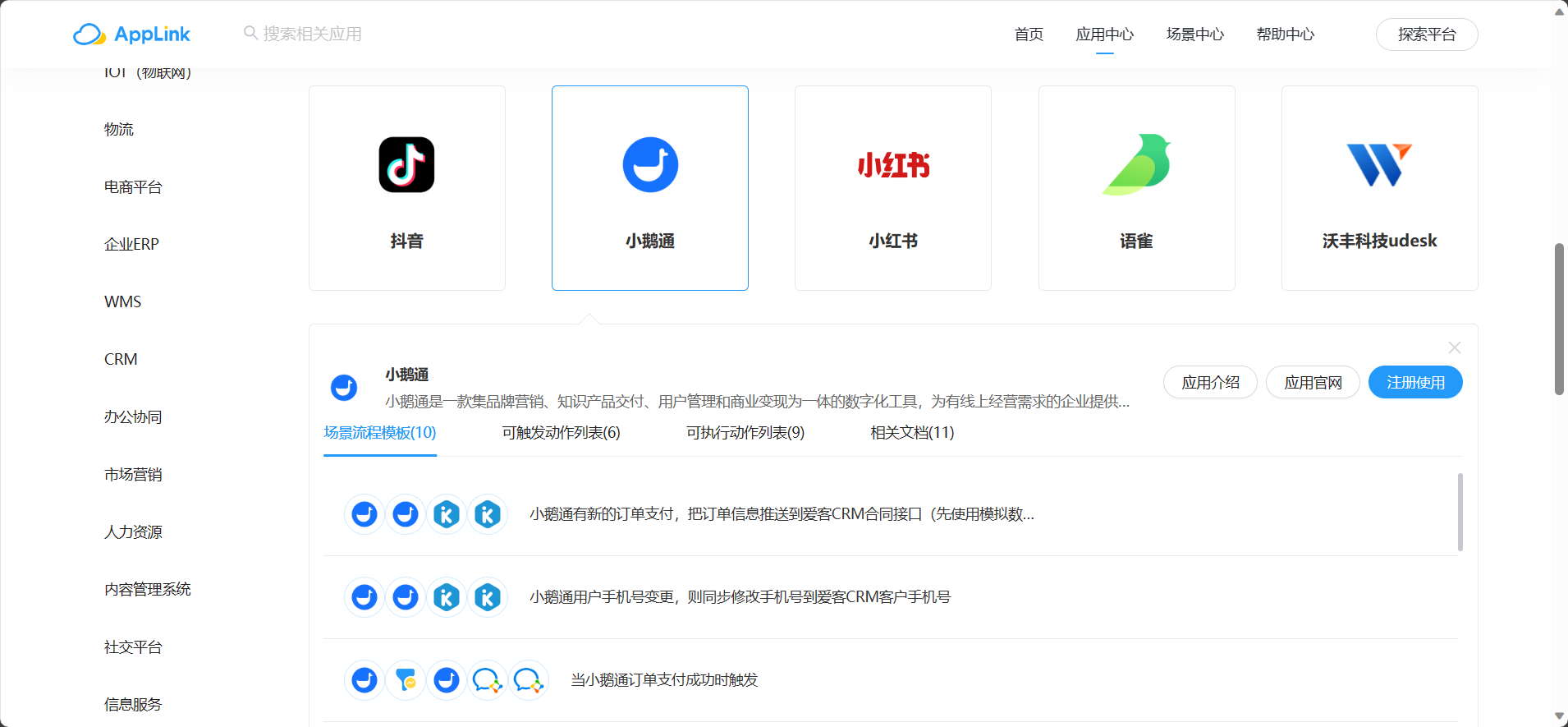Screen dimensions: 1568x727
Task: Open template 小鹅通有新的订单支付 推送到爱客CRM
Action: [x=782, y=514]
